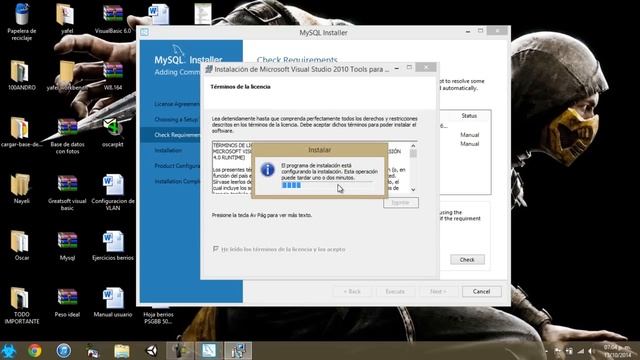Select the Installation Complete step
The height and width of the screenshot is (360, 640).
click(x=177, y=181)
